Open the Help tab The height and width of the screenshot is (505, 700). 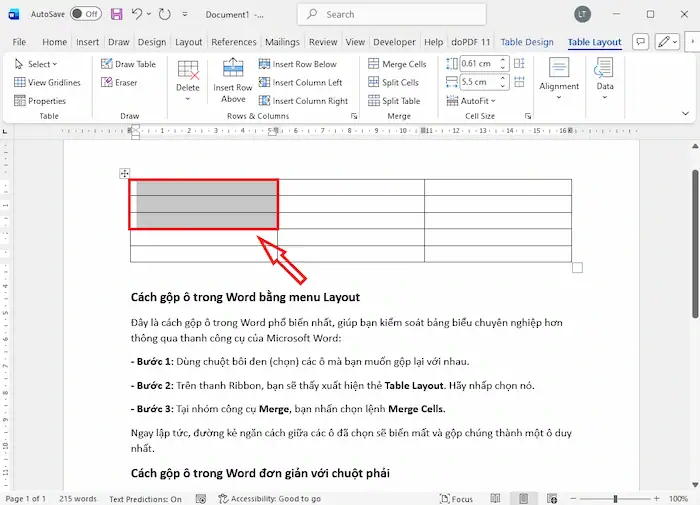(433, 42)
